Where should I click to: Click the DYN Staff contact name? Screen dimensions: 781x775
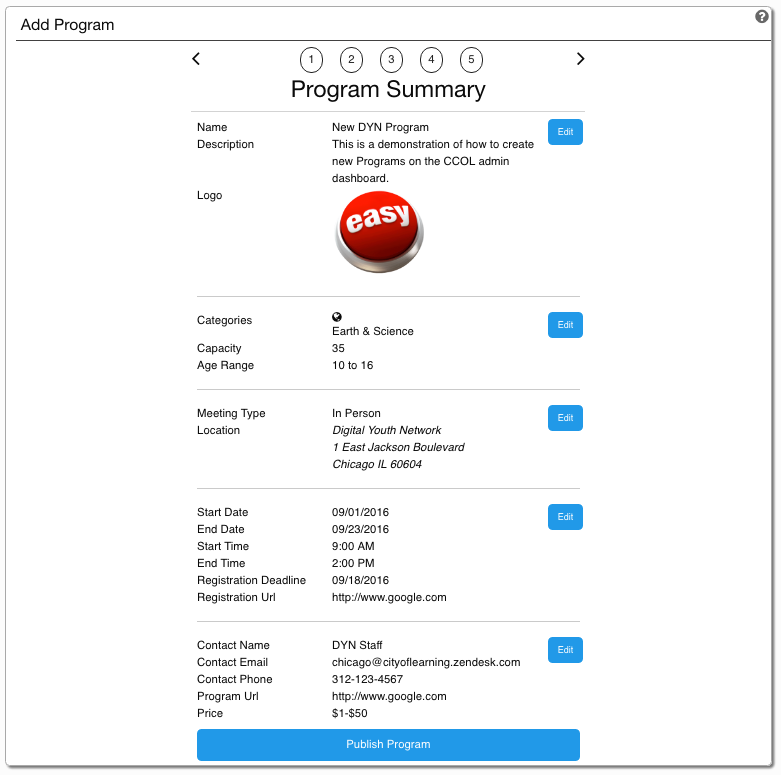tap(357, 645)
